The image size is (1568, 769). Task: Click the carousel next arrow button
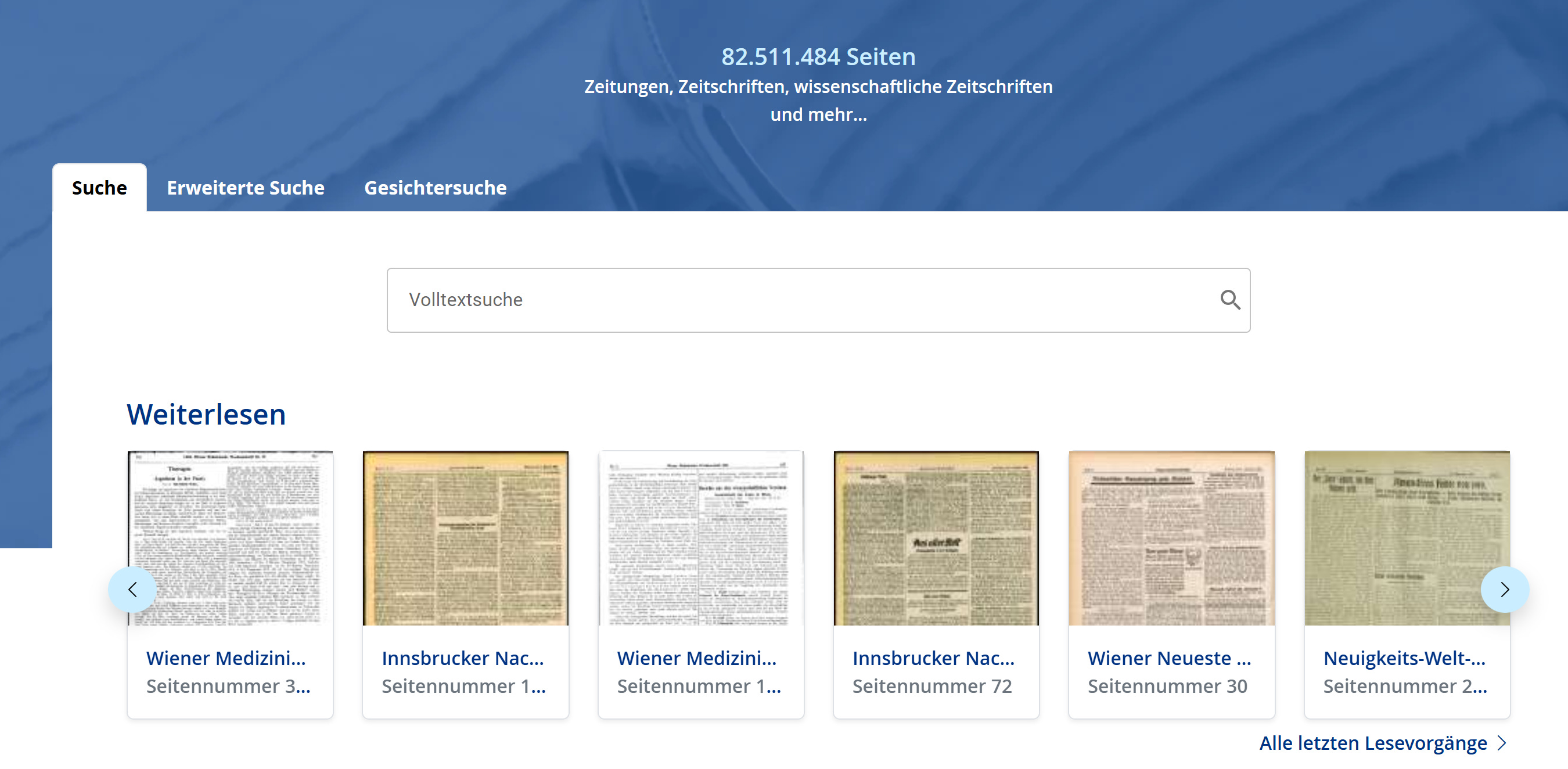1504,589
